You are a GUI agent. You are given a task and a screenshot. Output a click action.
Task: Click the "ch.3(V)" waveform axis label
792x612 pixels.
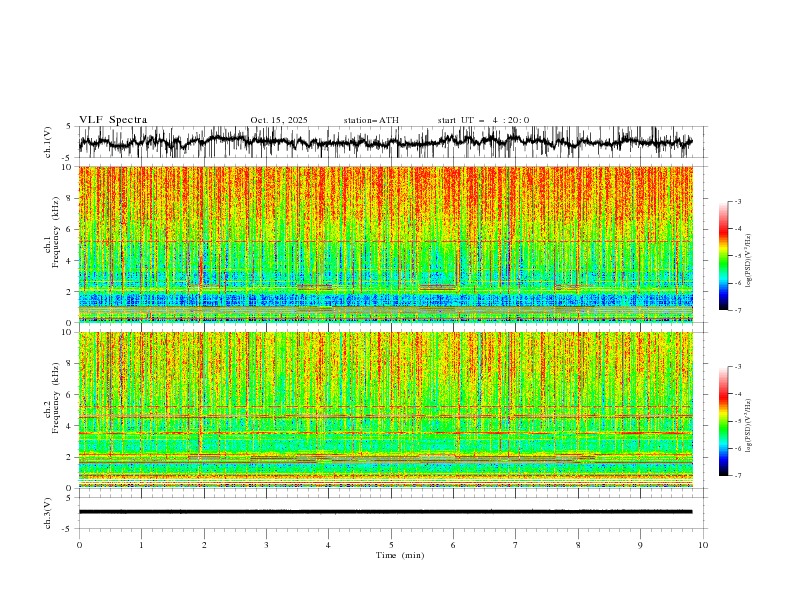48,513
